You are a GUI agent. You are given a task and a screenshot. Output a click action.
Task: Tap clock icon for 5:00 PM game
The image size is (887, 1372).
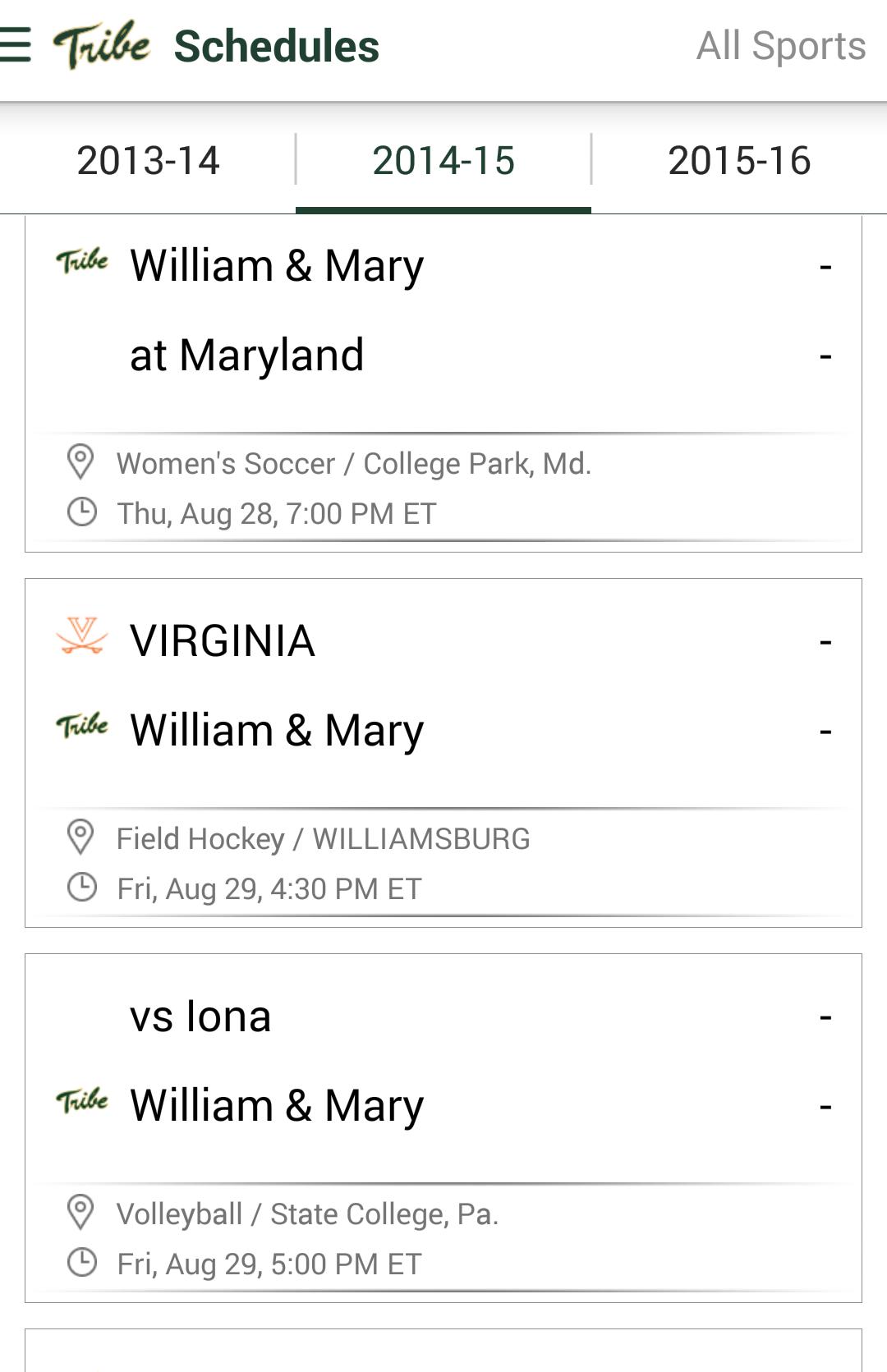[81, 1263]
